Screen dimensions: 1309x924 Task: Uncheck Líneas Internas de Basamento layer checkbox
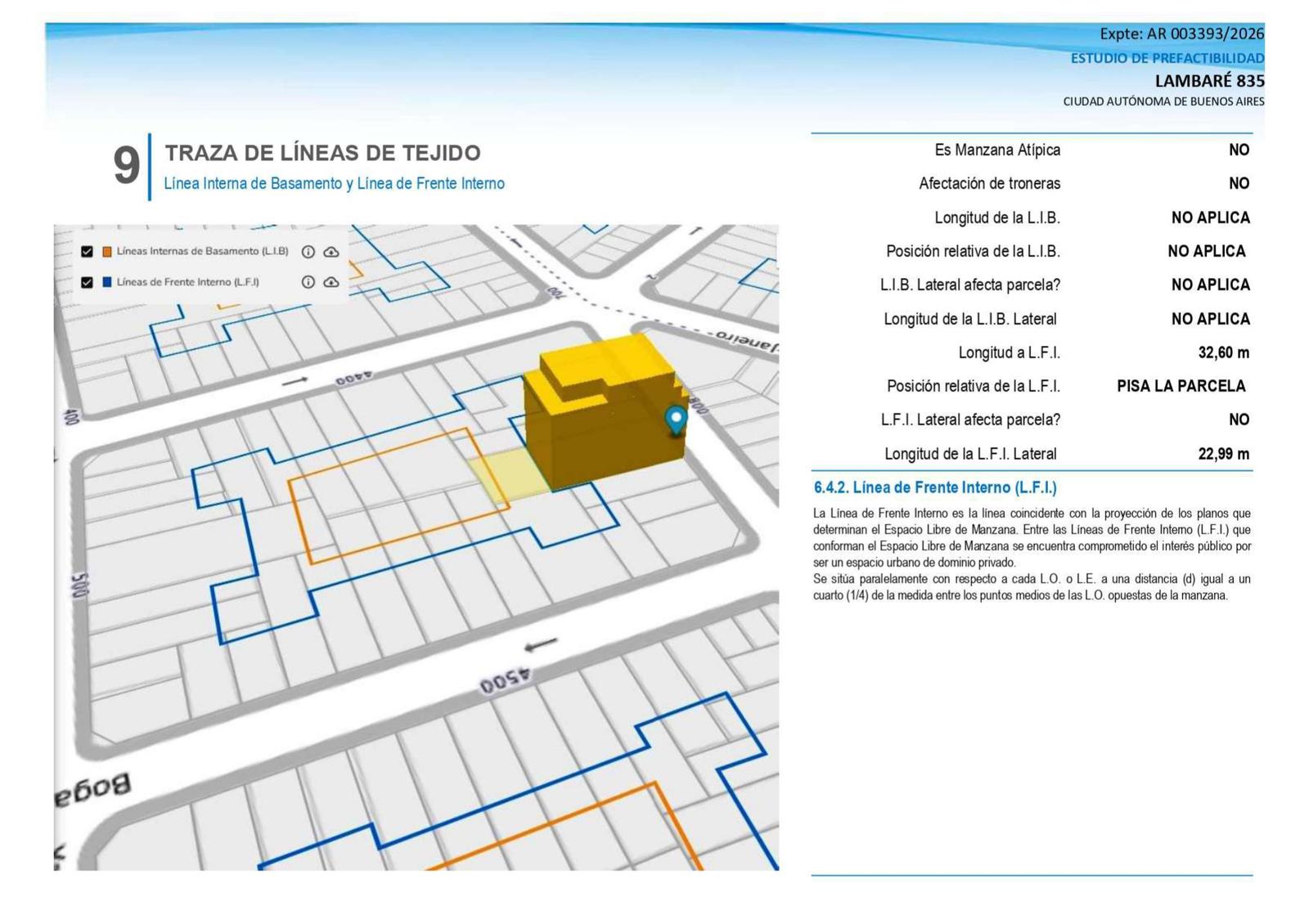87,252
